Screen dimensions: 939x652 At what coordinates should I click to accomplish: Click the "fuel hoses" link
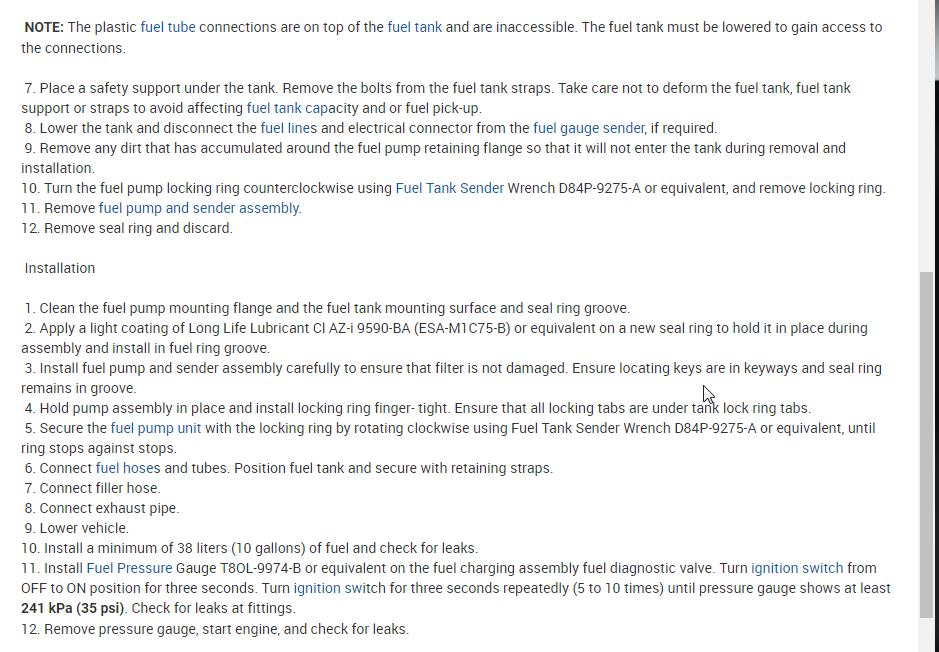128,468
